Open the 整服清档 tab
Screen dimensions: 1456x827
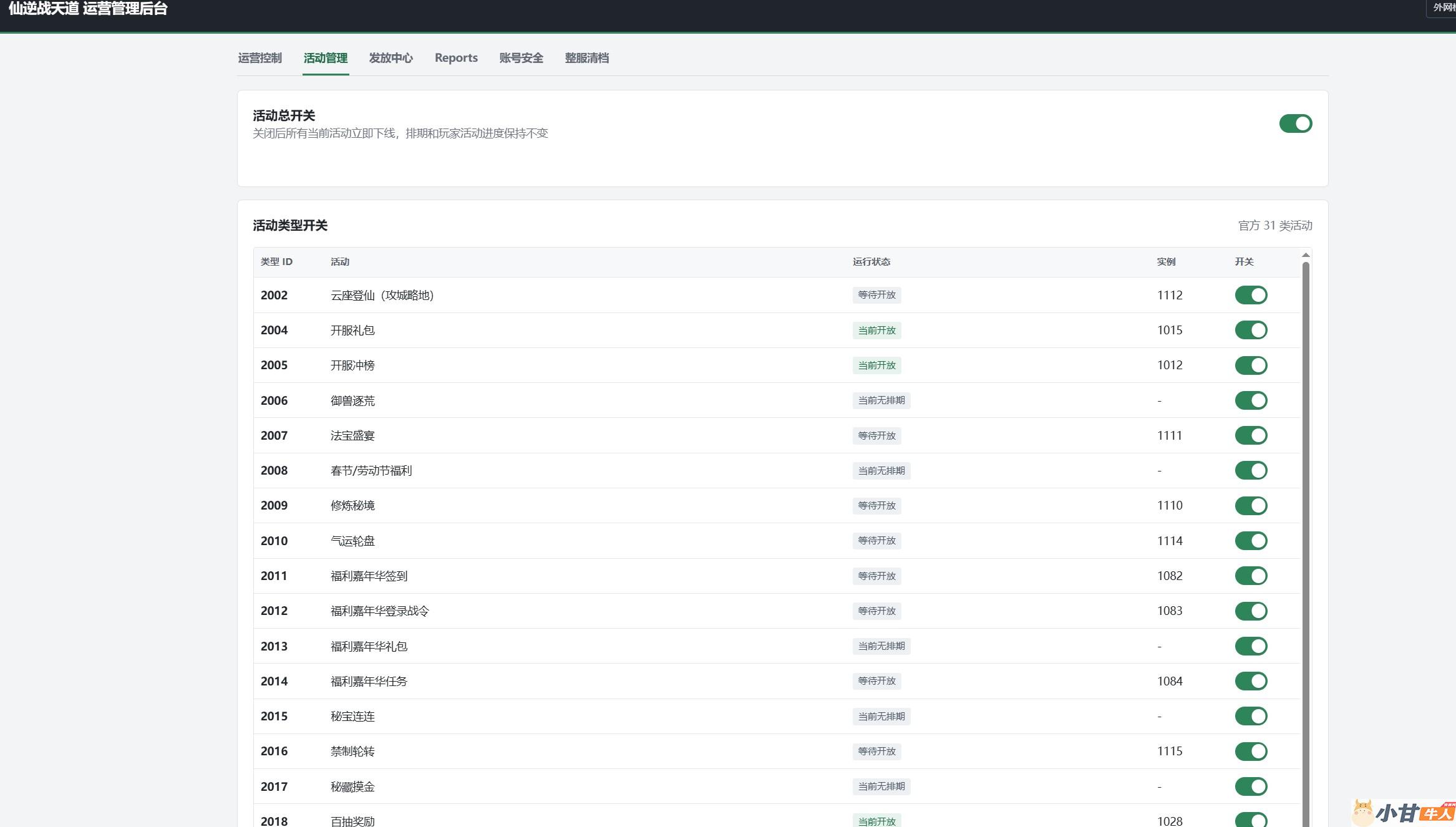(x=586, y=58)
